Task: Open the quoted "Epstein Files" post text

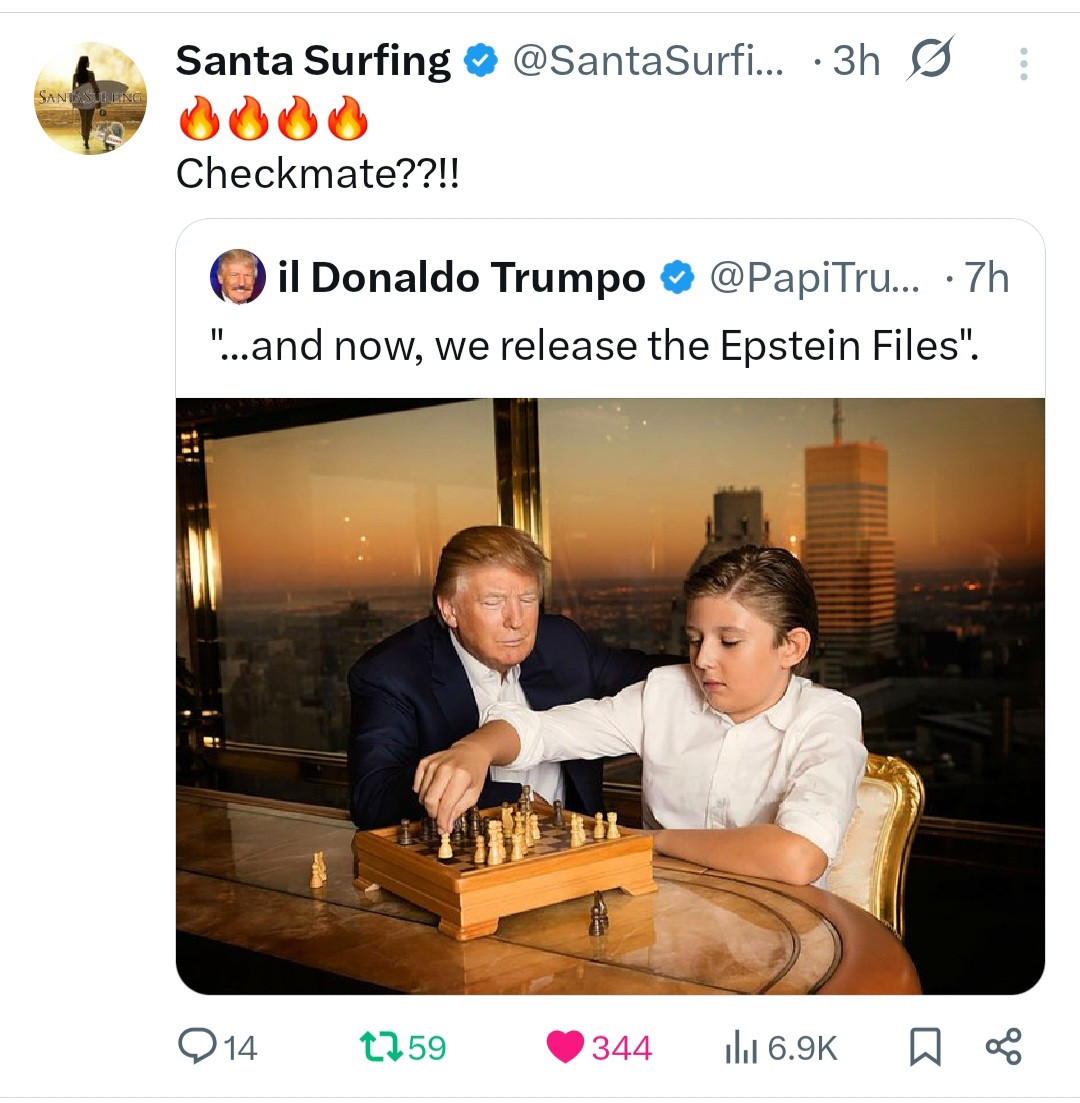Action: pos(594,346)
